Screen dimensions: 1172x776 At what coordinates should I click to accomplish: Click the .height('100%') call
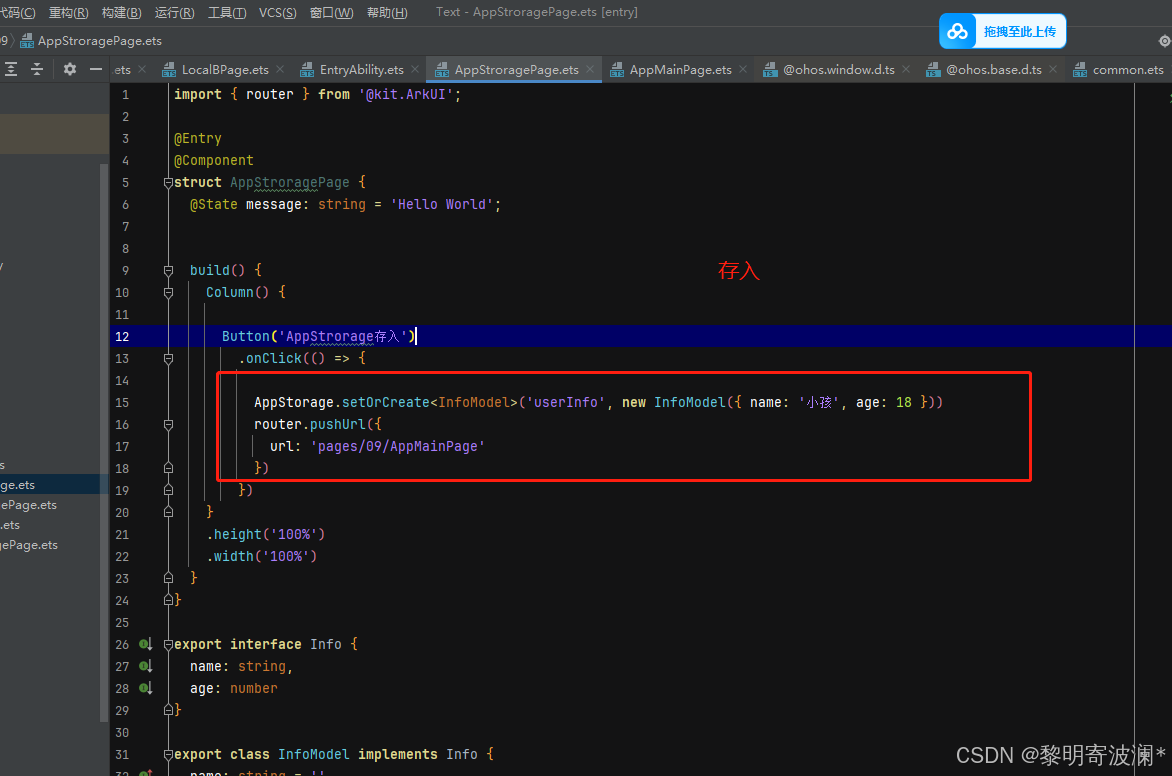coord(265,535)
